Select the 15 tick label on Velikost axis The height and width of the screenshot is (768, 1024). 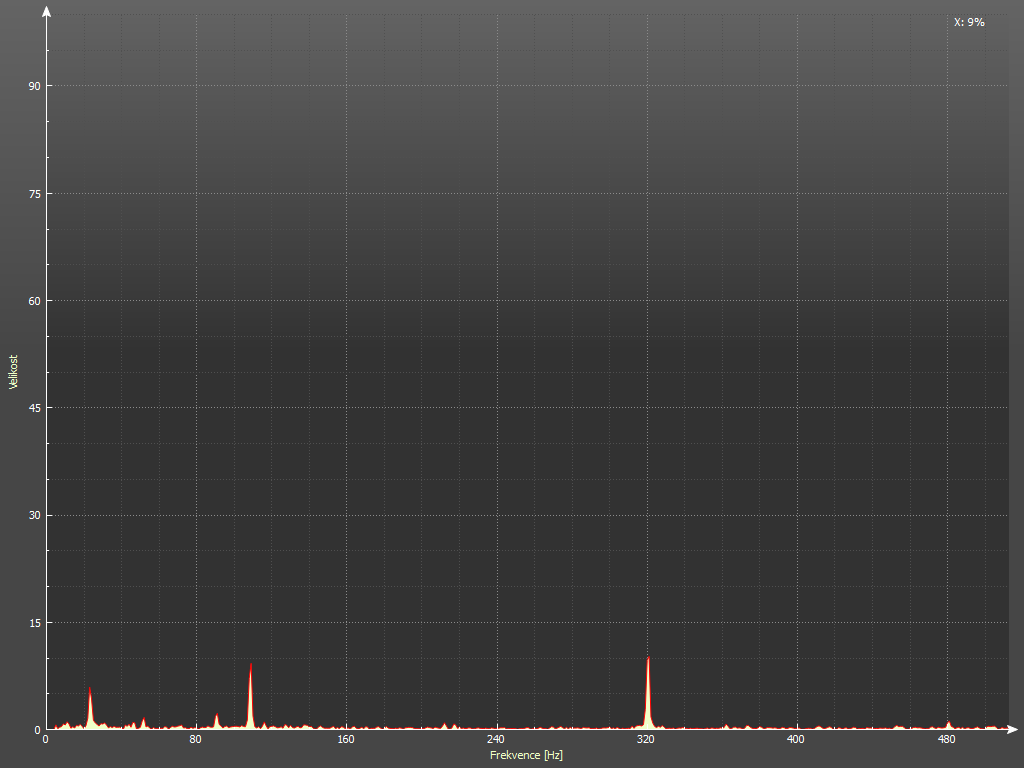click(33, 623)
